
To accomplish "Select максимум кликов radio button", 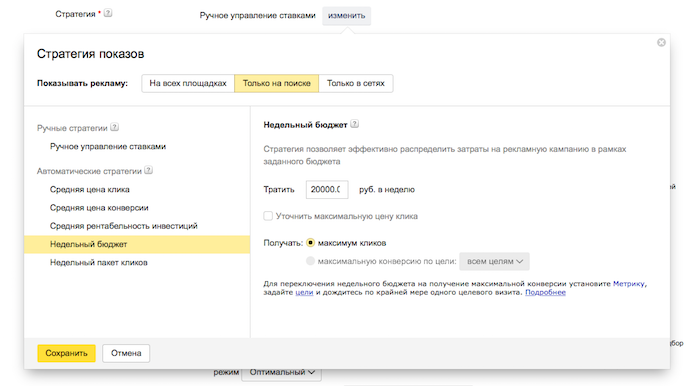I will (x=310, y=243).
